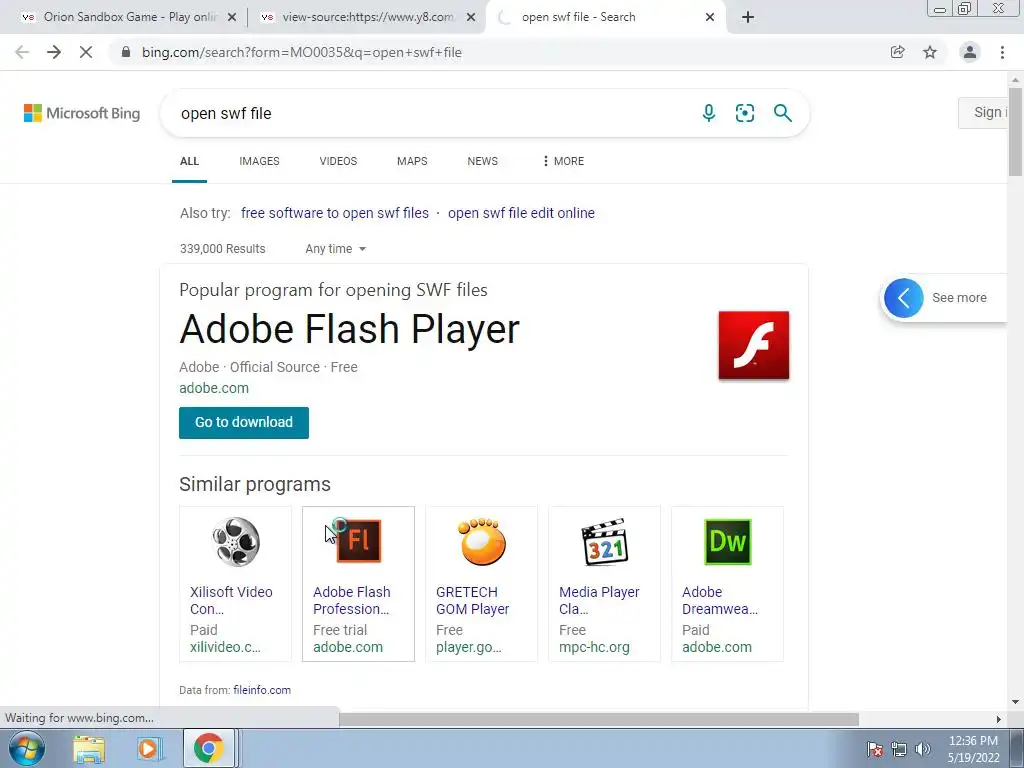Click the Bing visual search camera icon
The image size is (1024, 768).
745,113
